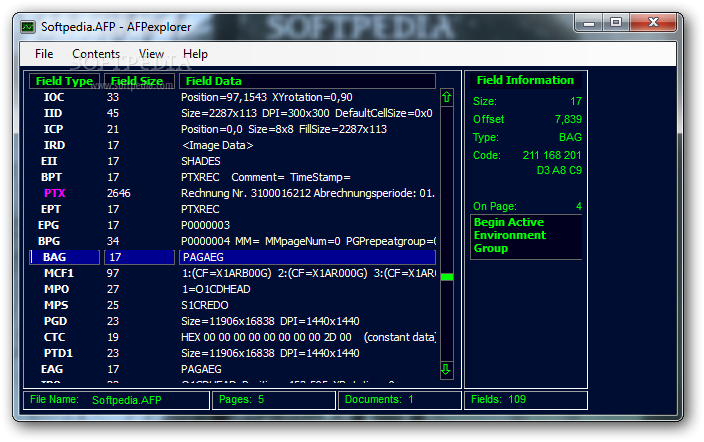Click the SHADES field data text
The image size is (704, 442).
coord(201,161)
